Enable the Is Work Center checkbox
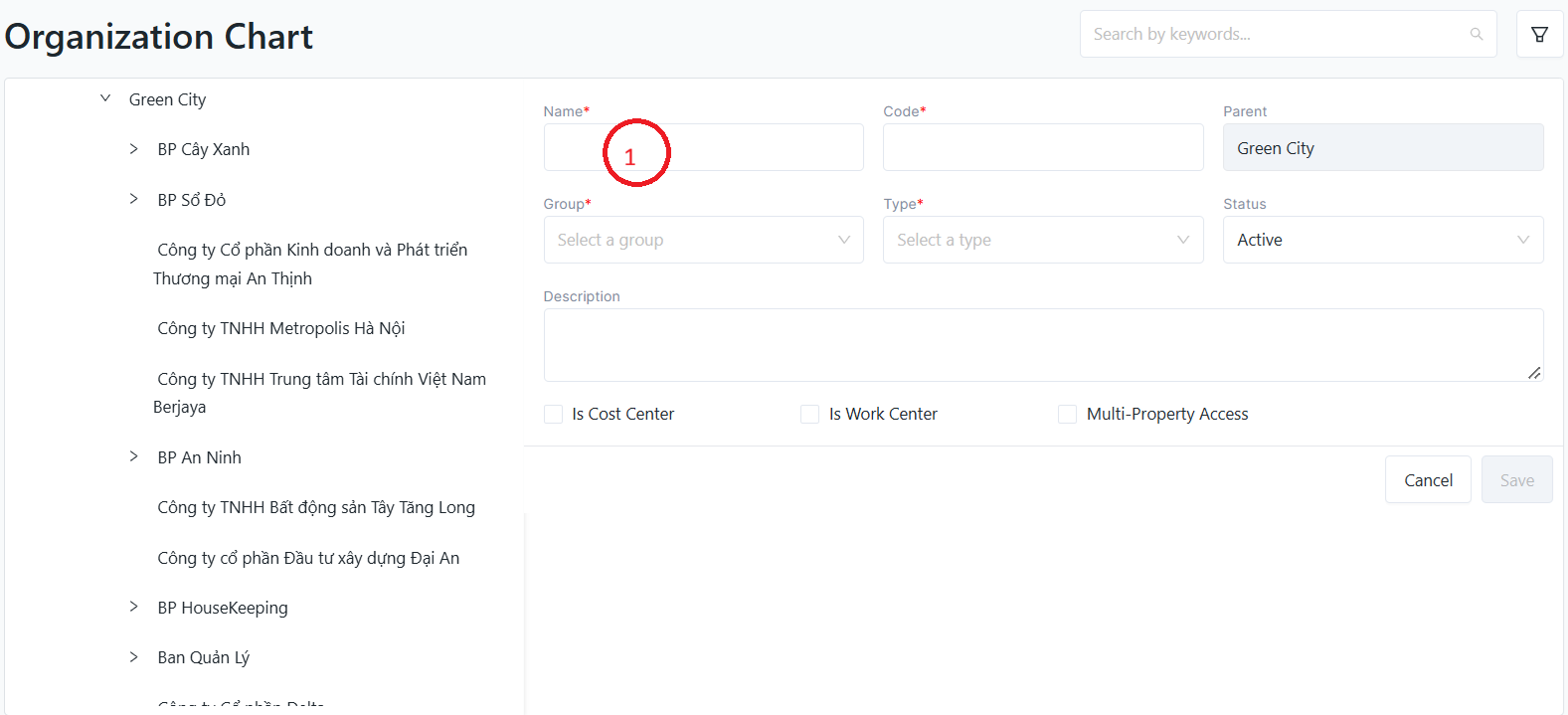Image resolution: width=1568 pixels, height=715 pixels. [x=810, y=414]
